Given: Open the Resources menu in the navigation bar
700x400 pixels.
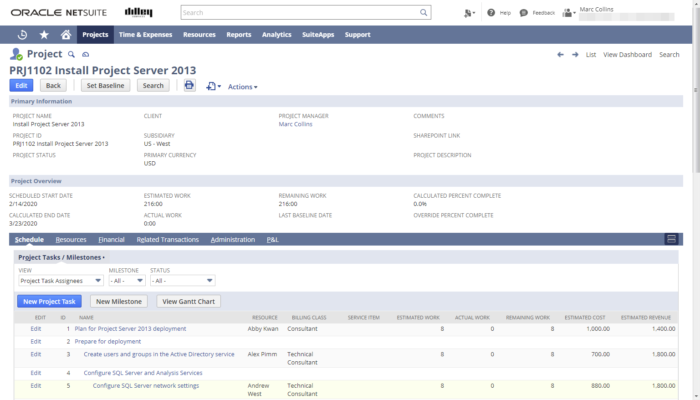Looking at the screenshot, I should (x=199, y=35).
